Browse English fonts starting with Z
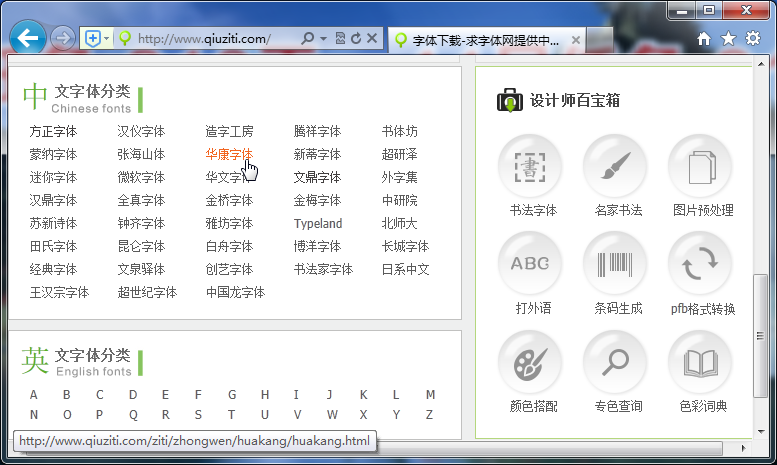This screenshot has width=777, height=465. [x=429, y=414]
